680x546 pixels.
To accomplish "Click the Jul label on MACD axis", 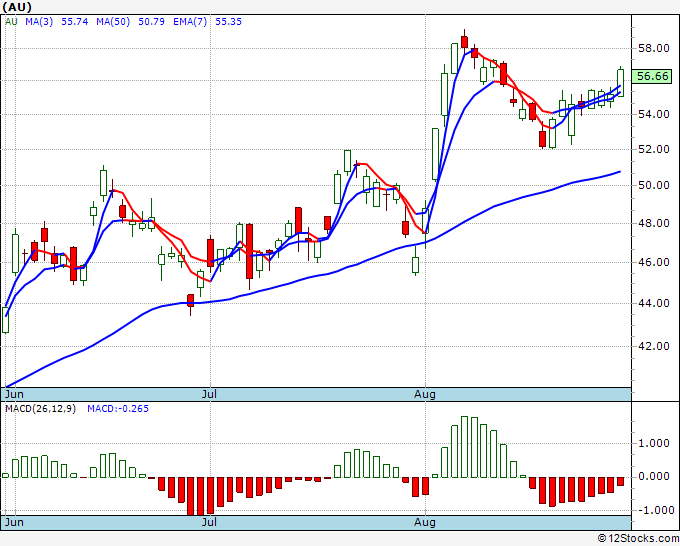I will coord(209,522).
